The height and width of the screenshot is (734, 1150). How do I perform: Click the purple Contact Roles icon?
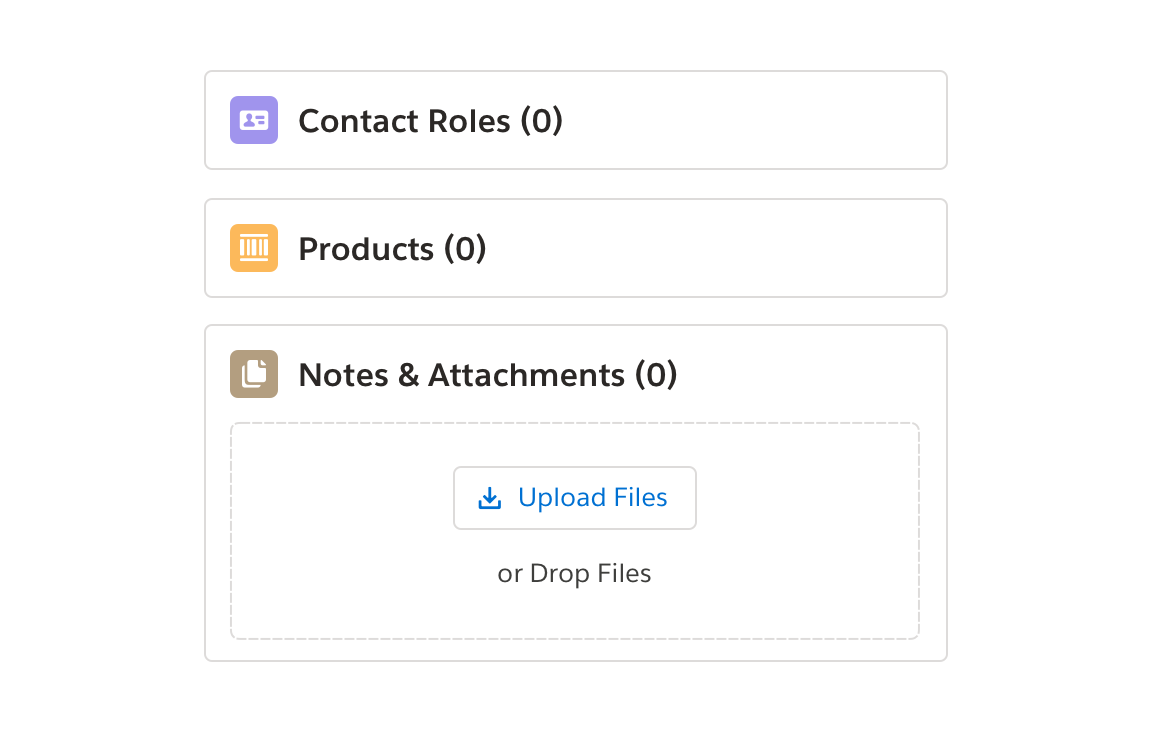coord(254,120)
